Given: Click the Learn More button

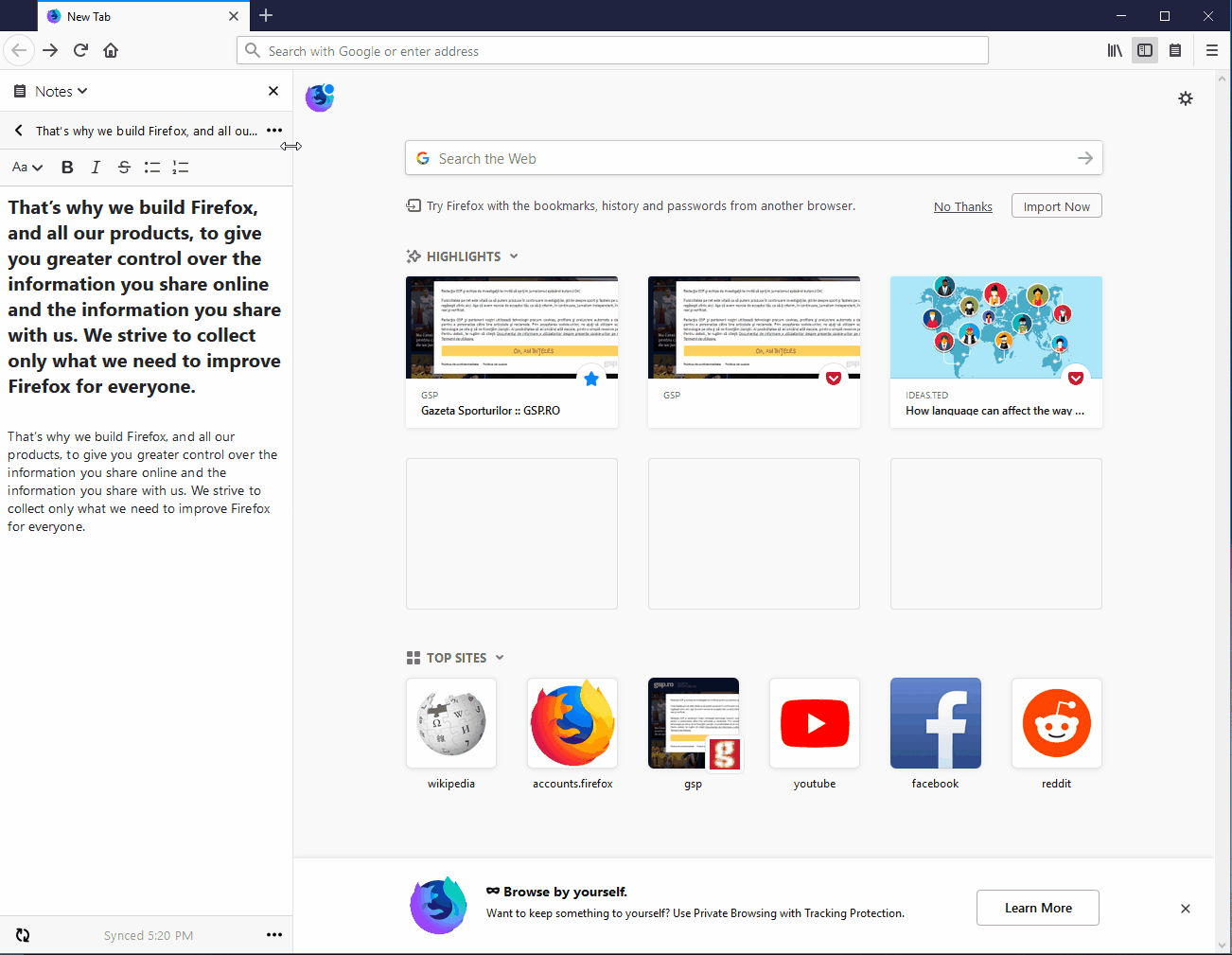Looking at the screenshot, I should pos(1038,908).
